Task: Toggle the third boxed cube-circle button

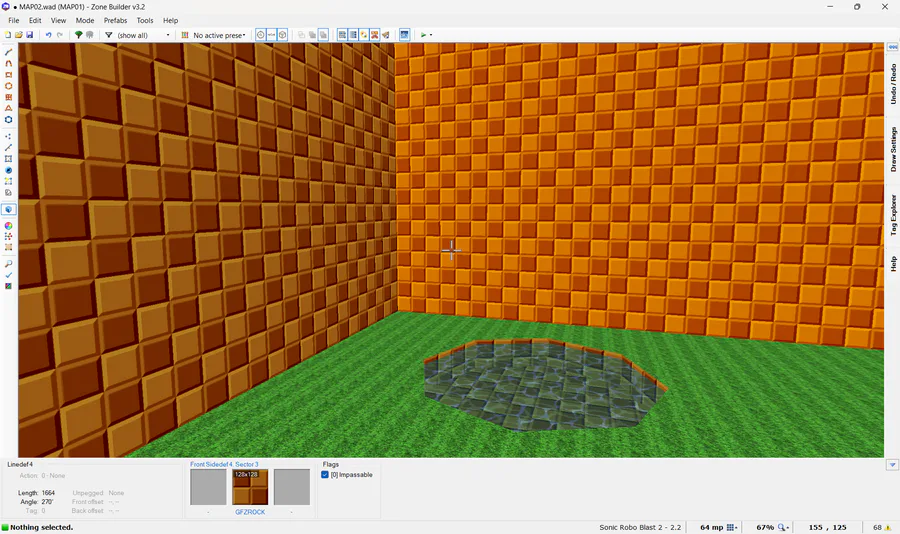Action: click(282, 35)
